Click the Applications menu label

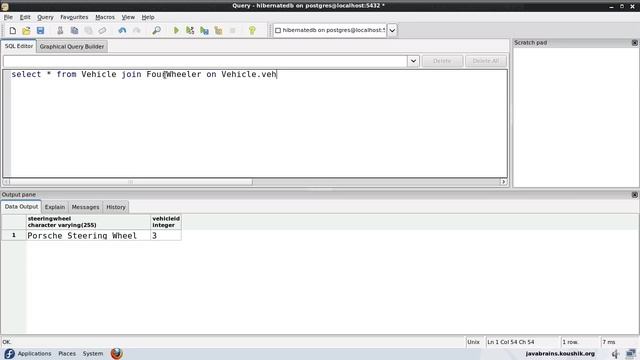[34, 353]
